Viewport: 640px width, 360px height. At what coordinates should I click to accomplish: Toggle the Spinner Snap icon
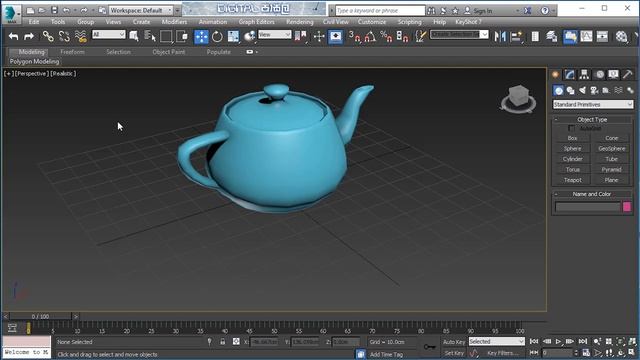coord(402,37)
